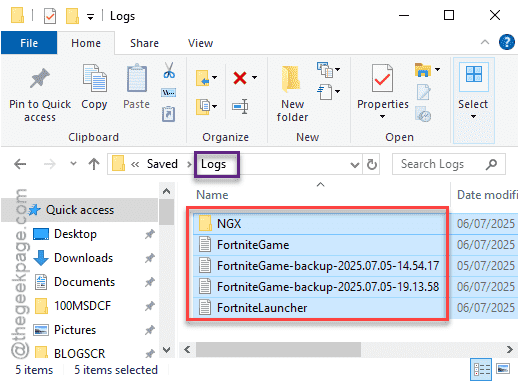Open the File menu tab
The height and width of the screenshot is (382, 519).
29,43
